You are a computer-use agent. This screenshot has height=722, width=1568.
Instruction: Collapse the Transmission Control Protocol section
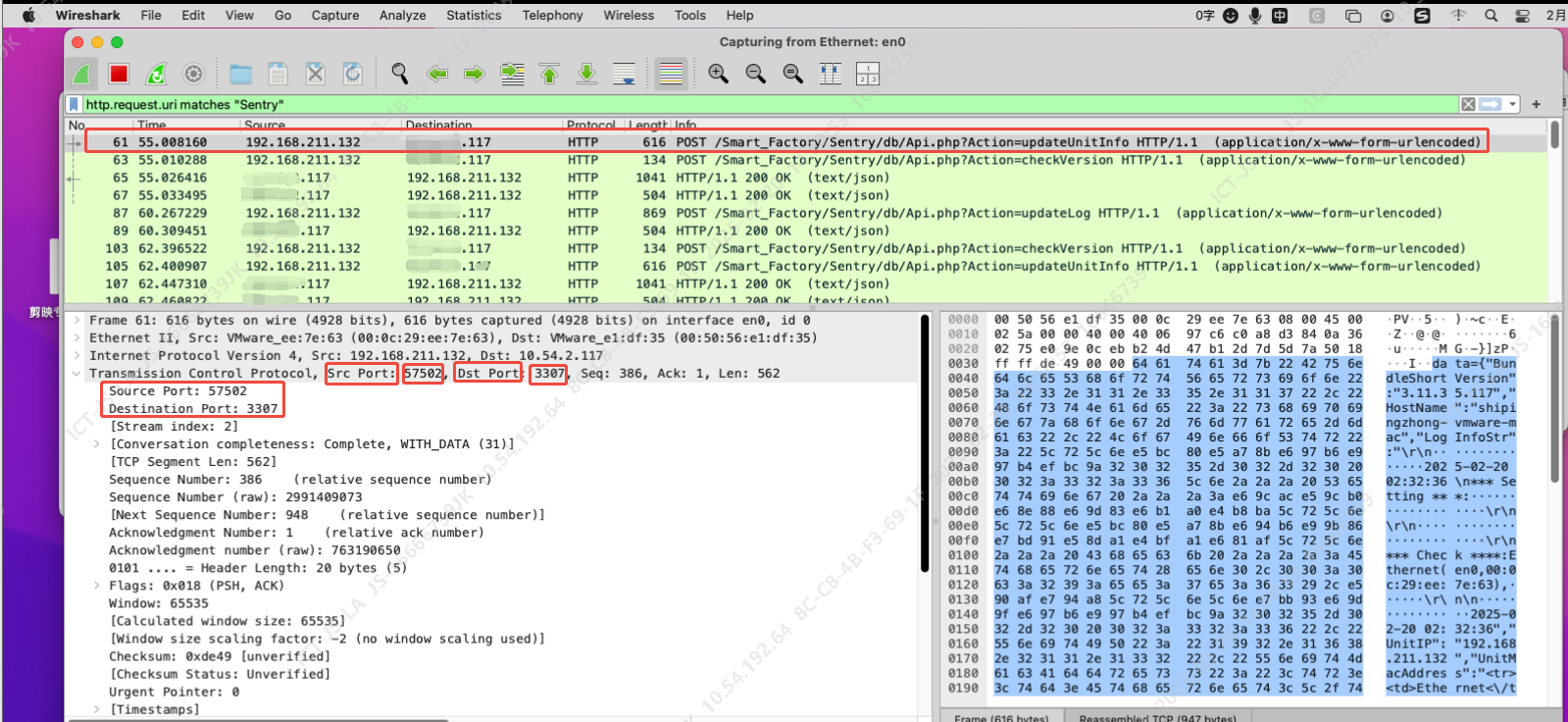(x=77, y=373)
